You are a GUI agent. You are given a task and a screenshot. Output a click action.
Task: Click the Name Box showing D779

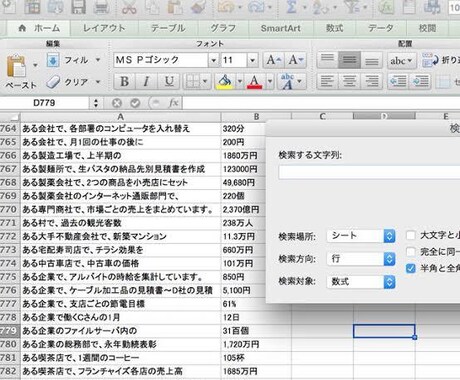point(44,103)
